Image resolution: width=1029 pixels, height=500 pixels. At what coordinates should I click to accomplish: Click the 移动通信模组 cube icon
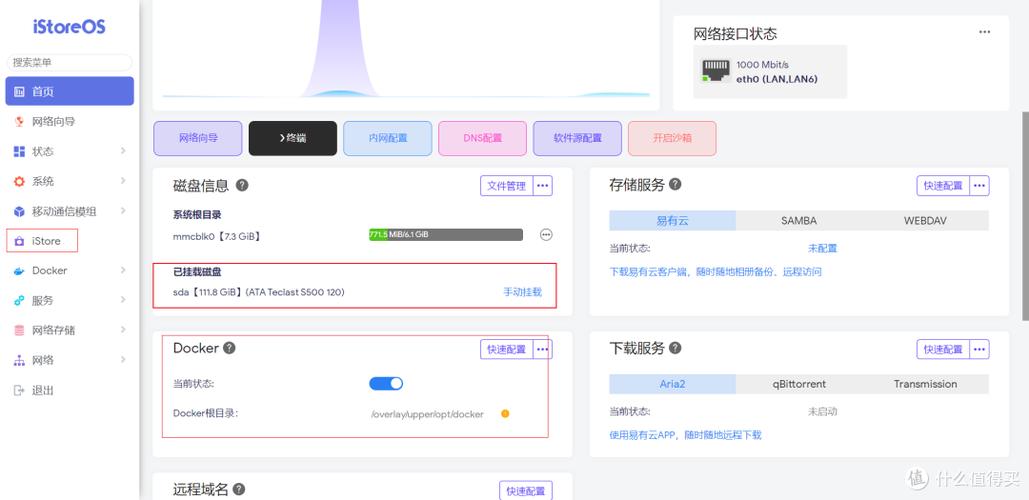[19, 211]
